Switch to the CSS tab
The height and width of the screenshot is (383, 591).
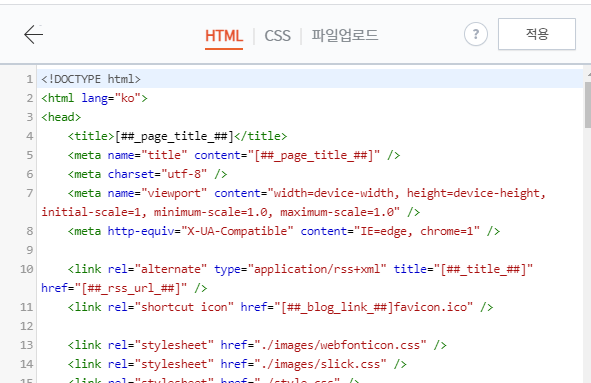[277, 36]
